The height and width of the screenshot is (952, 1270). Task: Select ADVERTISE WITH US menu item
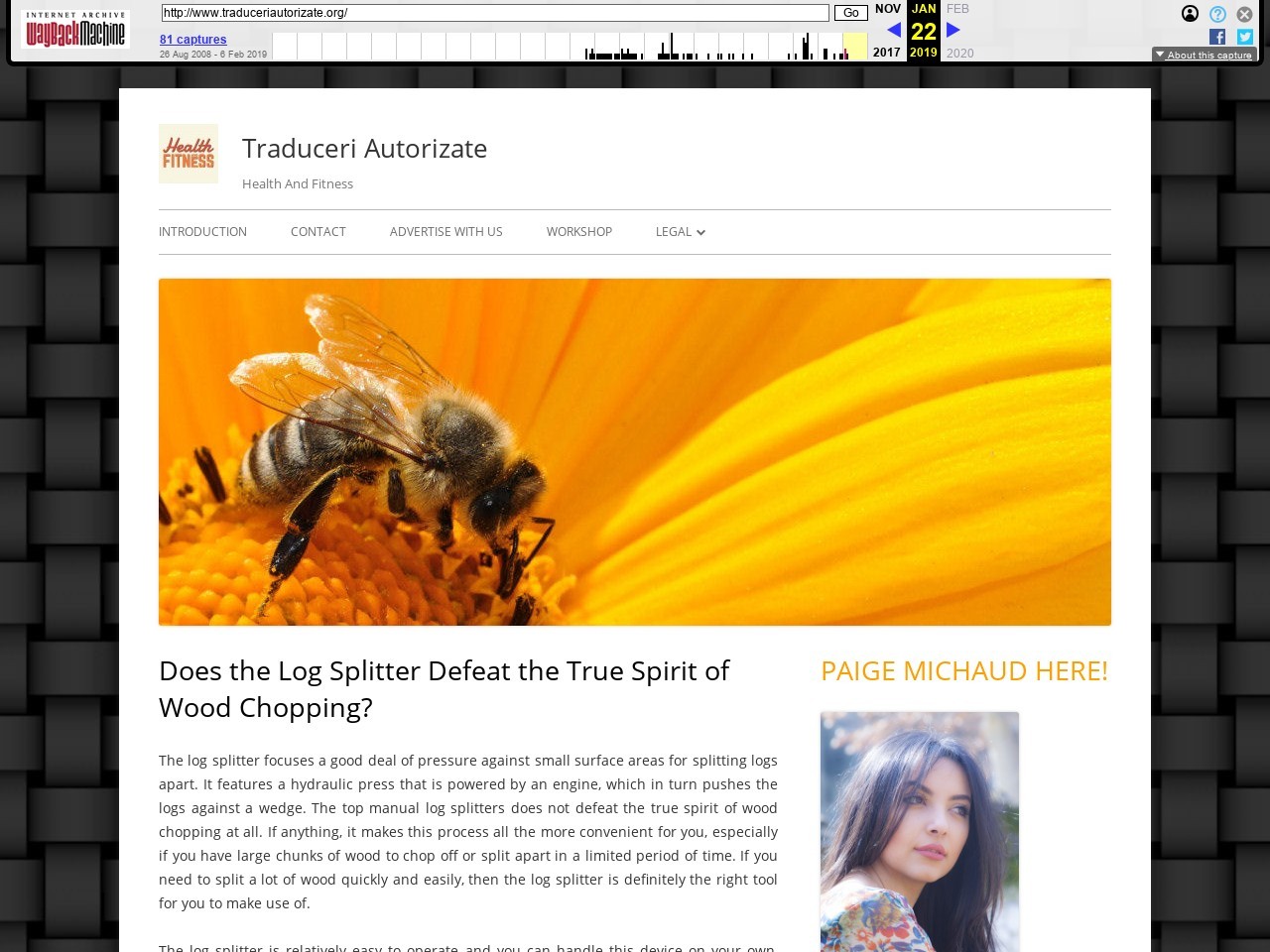445,232
